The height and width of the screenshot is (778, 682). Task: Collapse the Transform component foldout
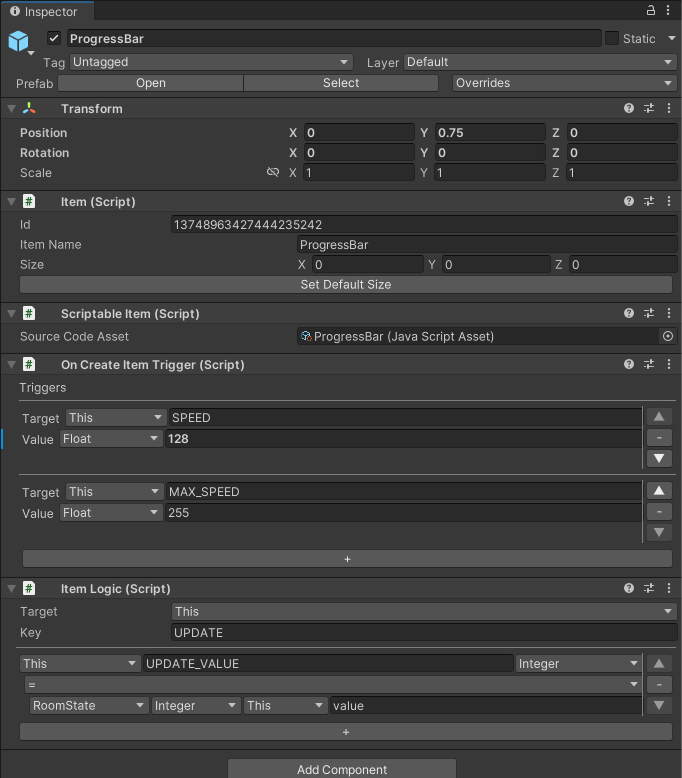(11, 109)
